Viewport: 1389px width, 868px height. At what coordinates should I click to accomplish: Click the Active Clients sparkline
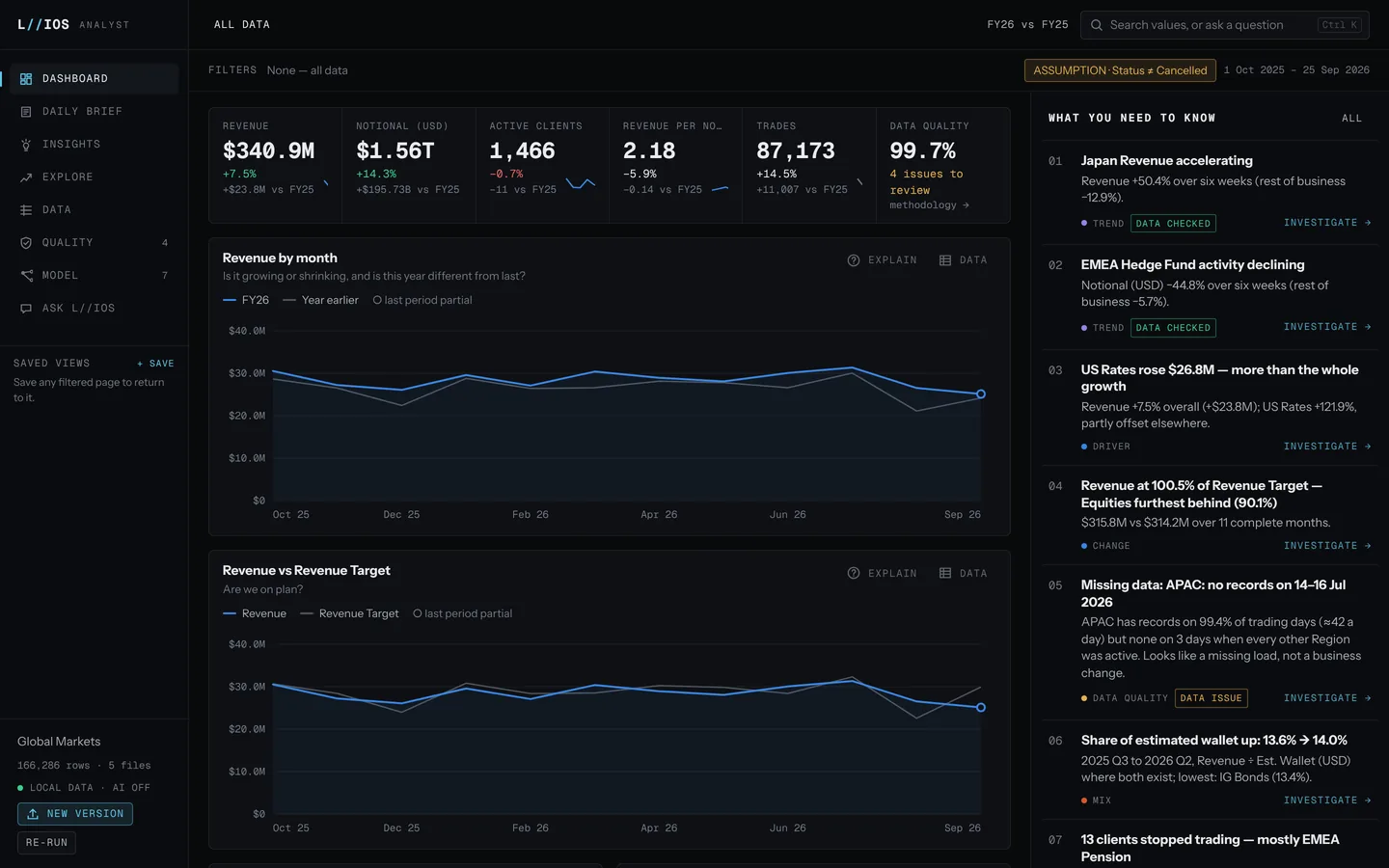pyautogui.click(x=580, y=183)
